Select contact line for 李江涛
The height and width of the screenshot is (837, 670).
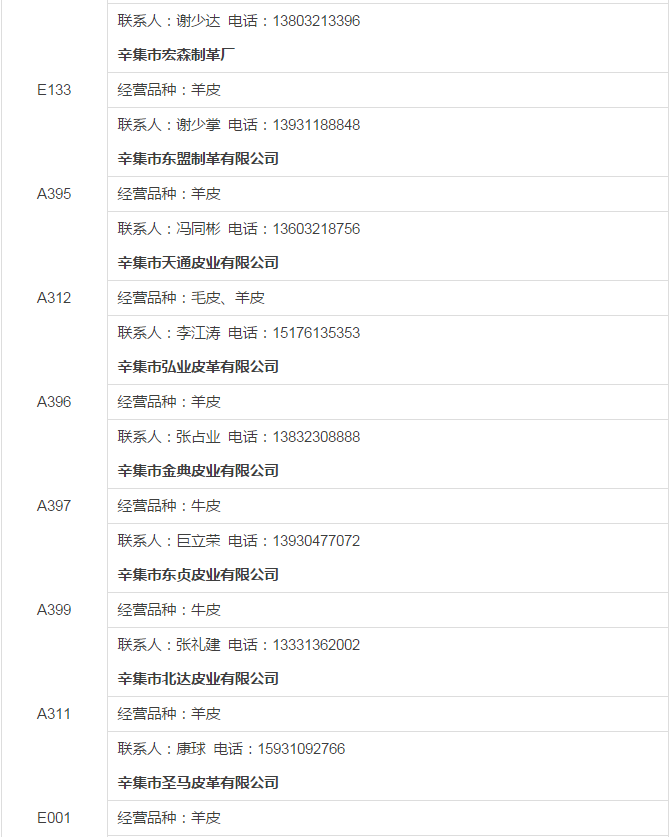click(x=239, y=333)
